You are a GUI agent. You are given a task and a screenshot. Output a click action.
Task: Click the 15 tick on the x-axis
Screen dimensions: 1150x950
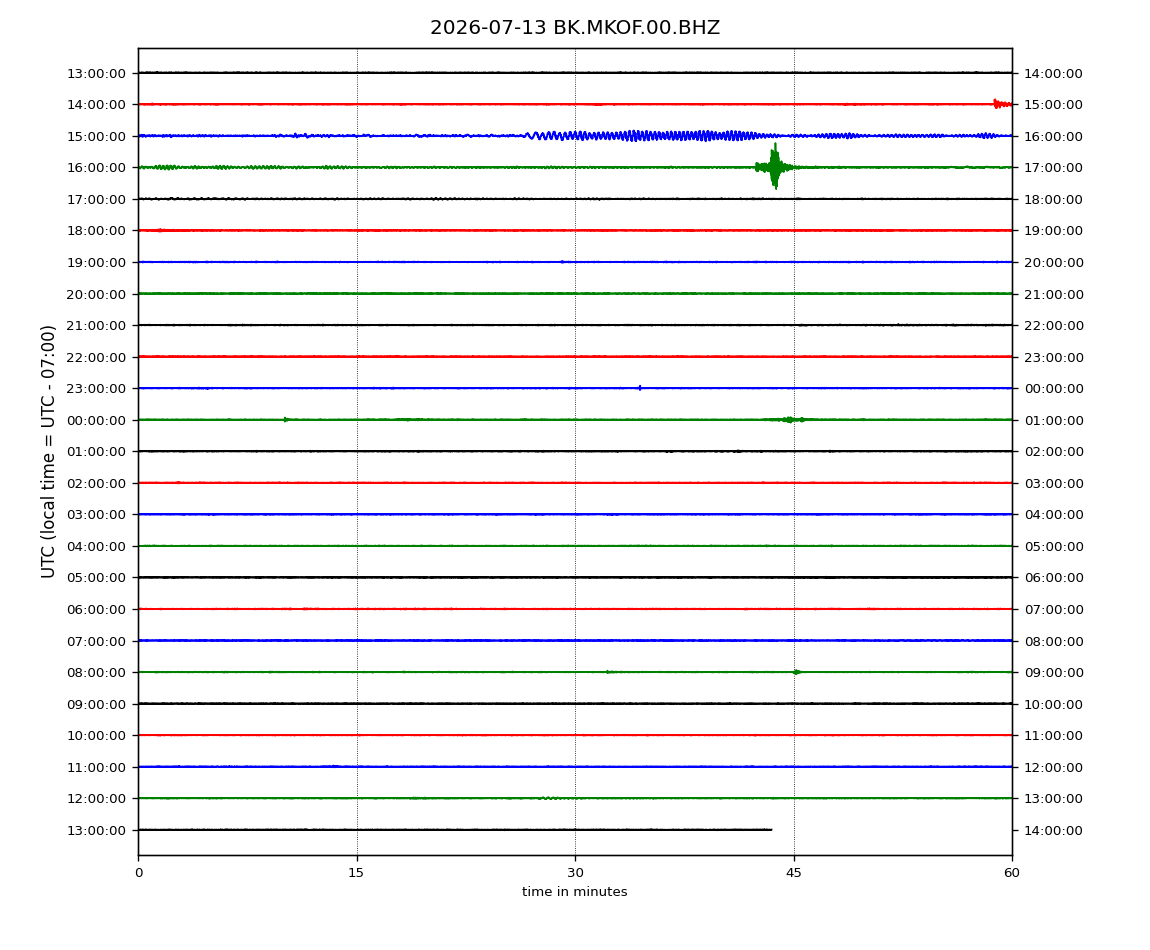click(356, 873)
